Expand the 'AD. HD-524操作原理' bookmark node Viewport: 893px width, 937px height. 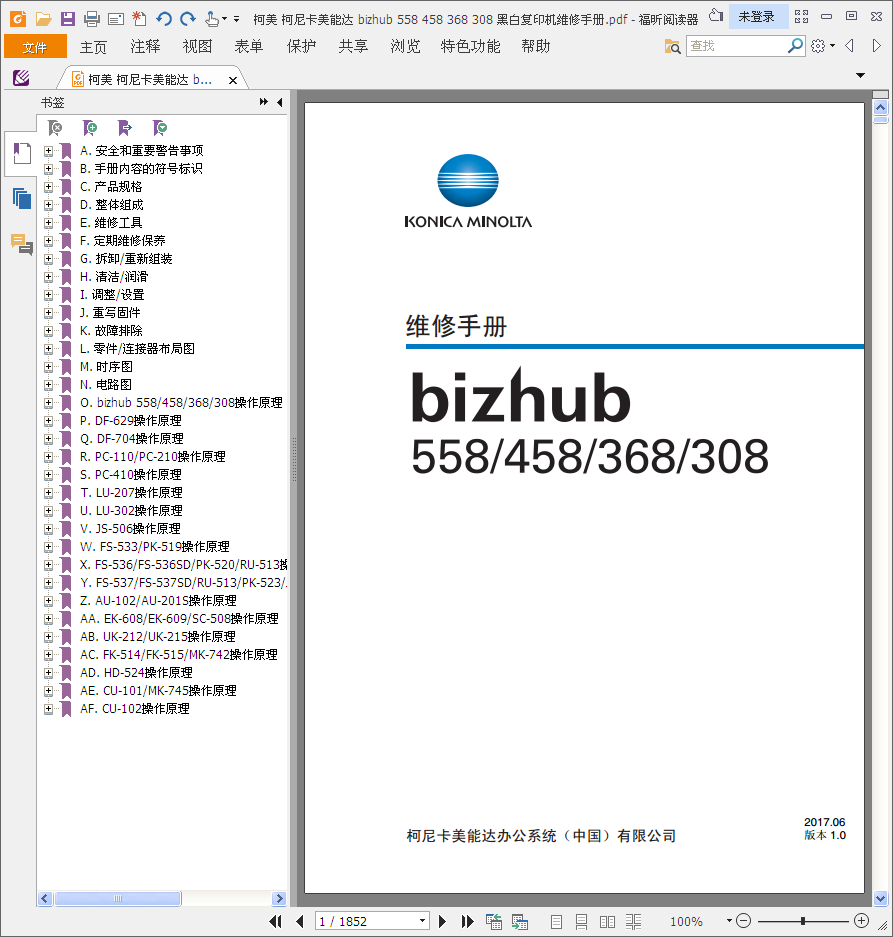pyautogui.click(x=48, y=673)
